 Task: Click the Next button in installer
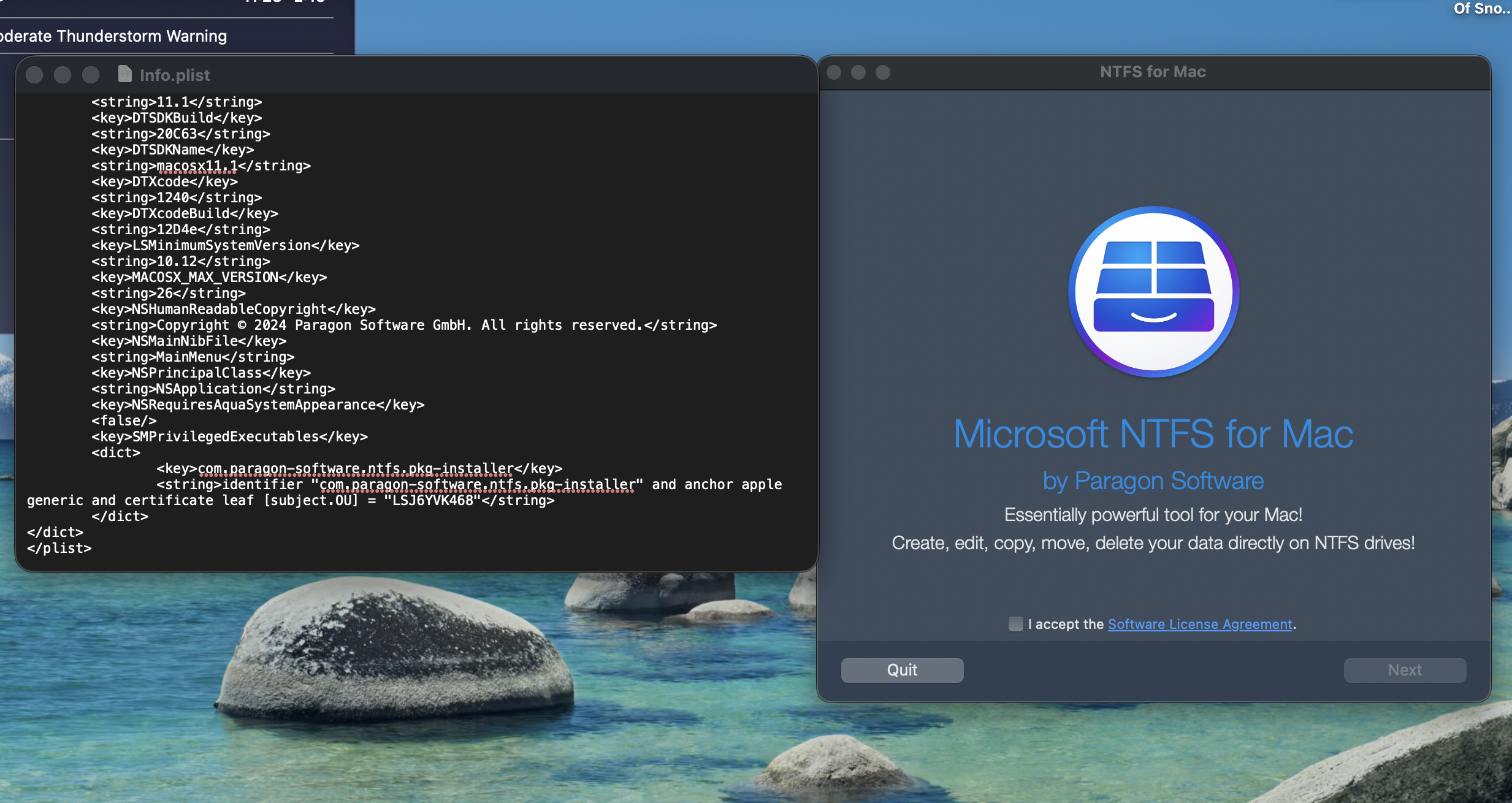1405,670
